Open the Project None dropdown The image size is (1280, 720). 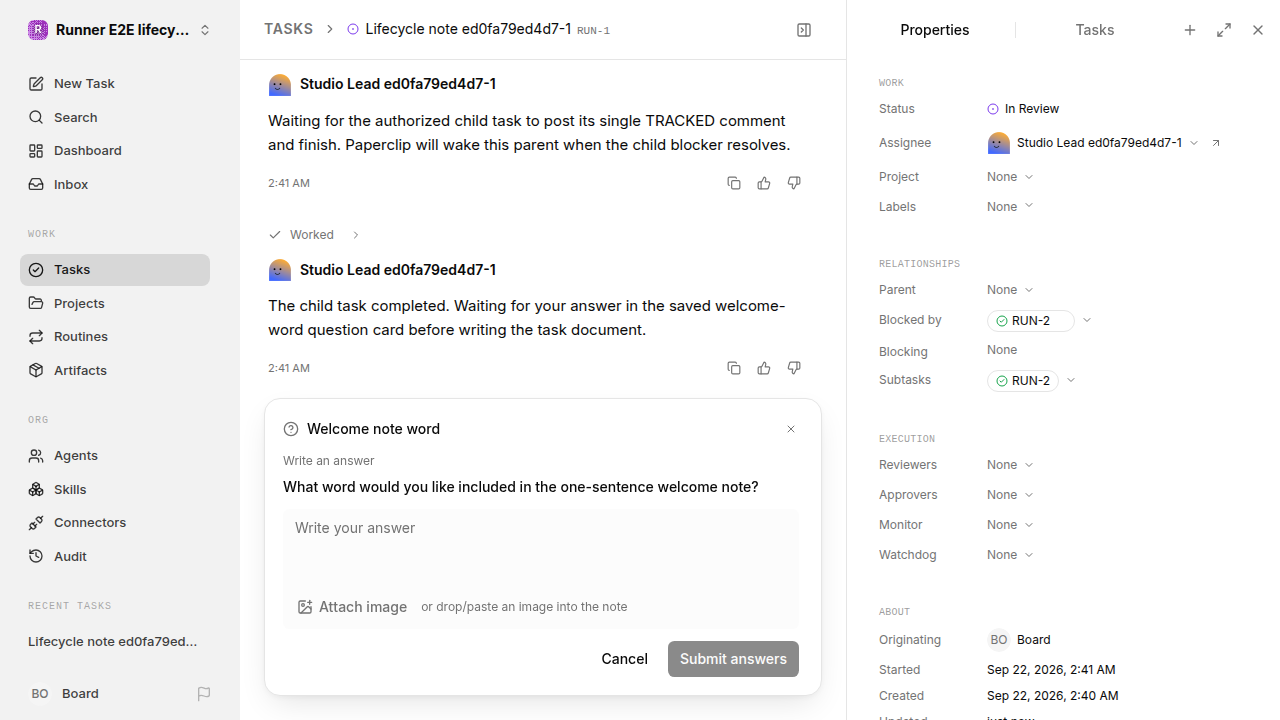1010,177
